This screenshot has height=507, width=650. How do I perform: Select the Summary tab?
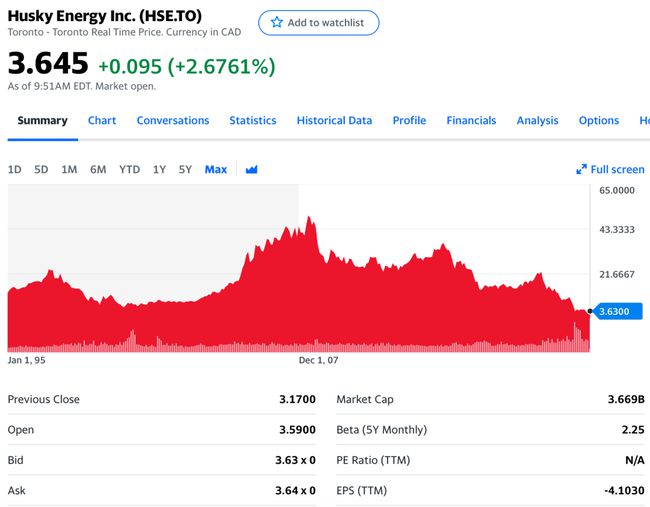42,120
